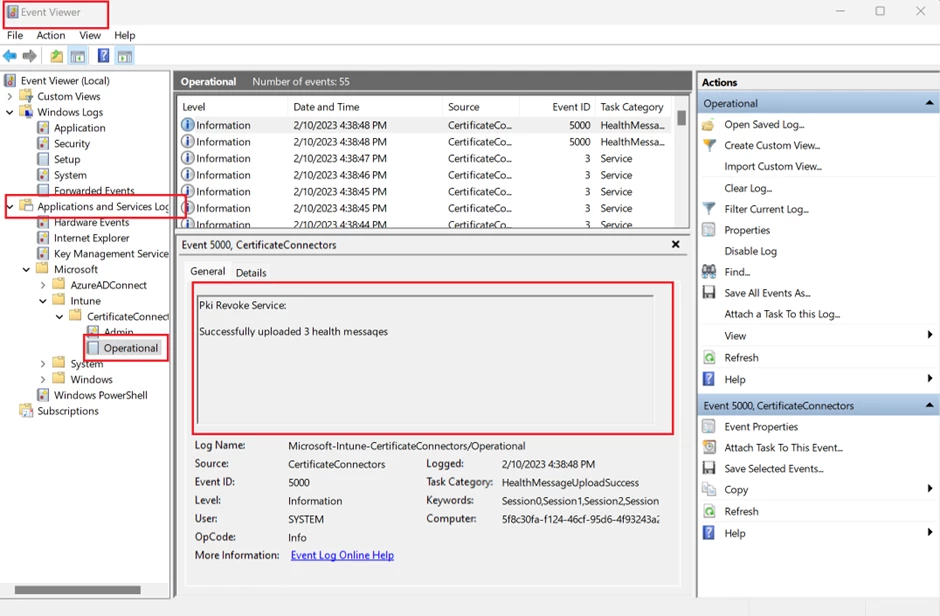Toggle the Action pane visibility toolbar button

[123, 56]
